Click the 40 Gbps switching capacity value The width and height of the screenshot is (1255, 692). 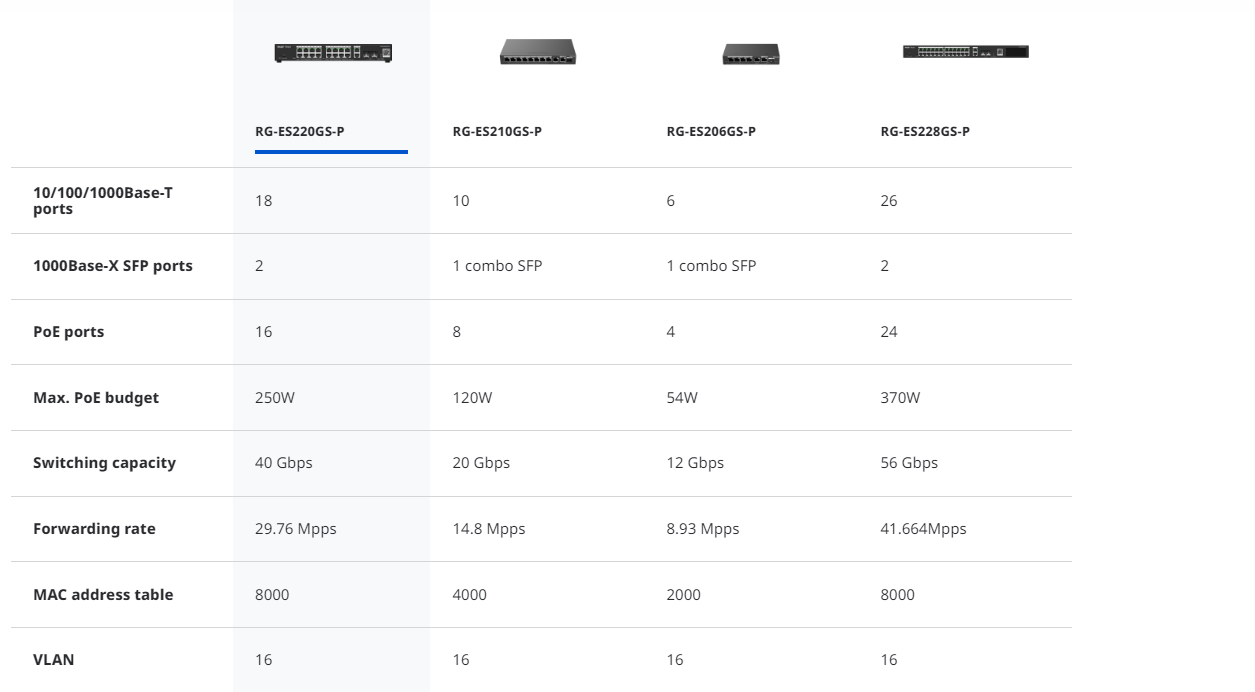point(284,463)
